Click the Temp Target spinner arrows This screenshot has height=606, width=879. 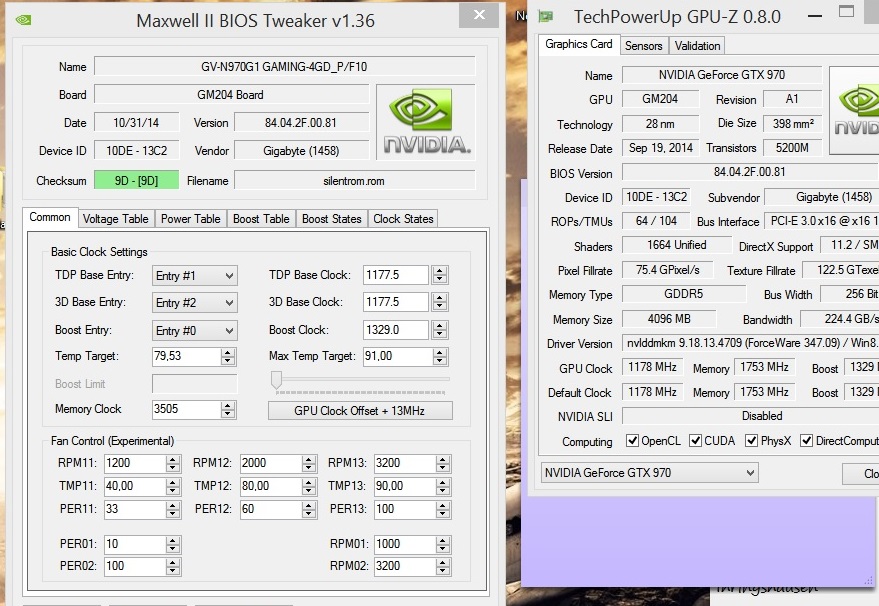point(228,357)
